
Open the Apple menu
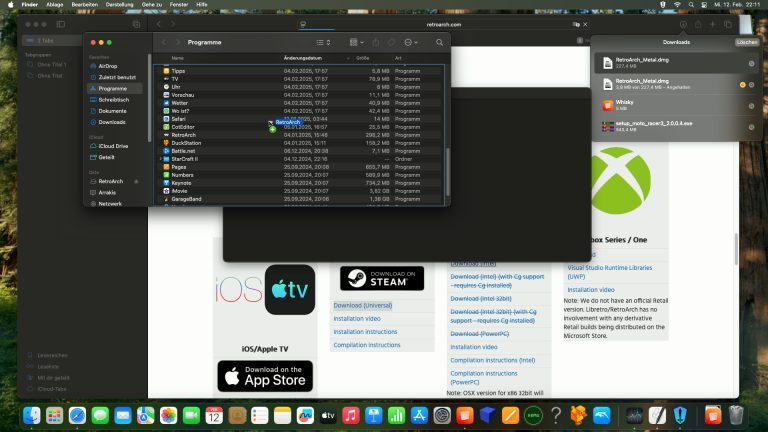click(x=11, y=4)
